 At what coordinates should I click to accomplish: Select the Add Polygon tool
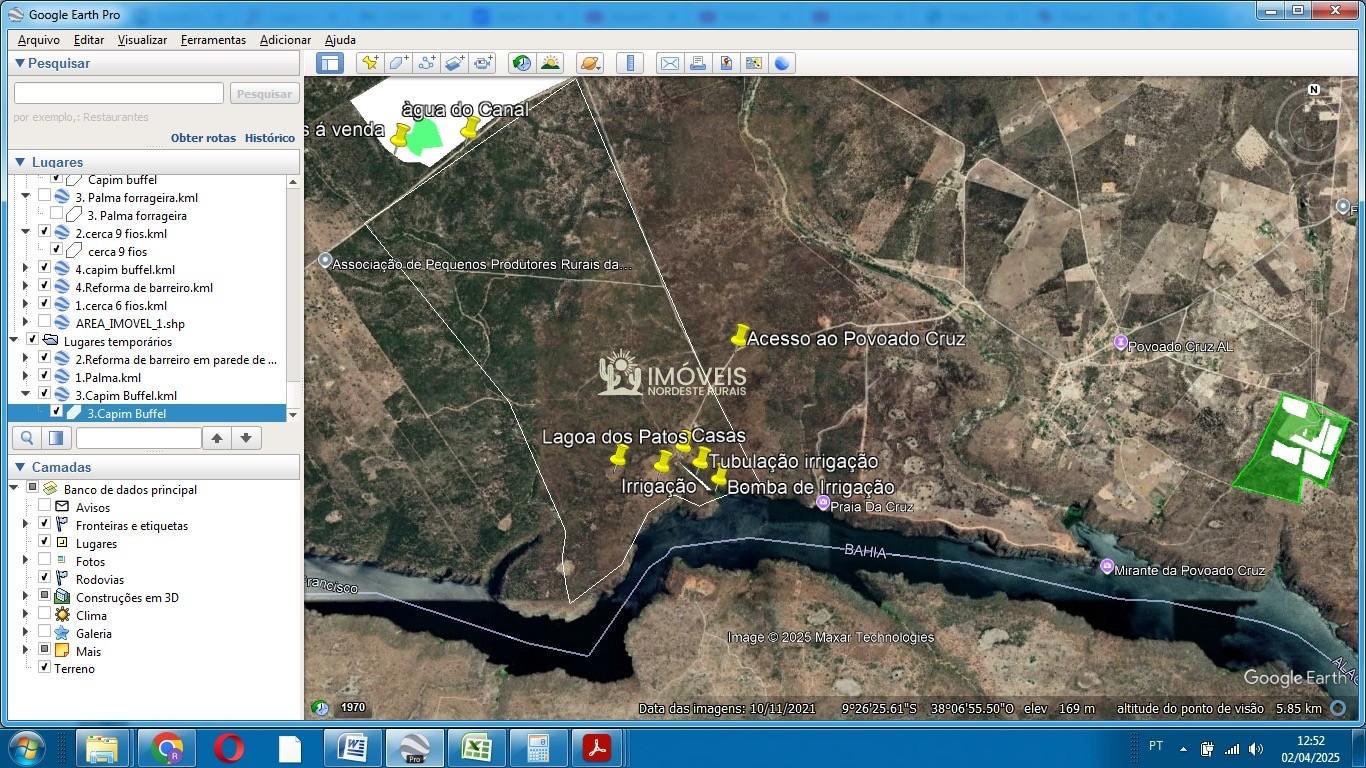398,63
